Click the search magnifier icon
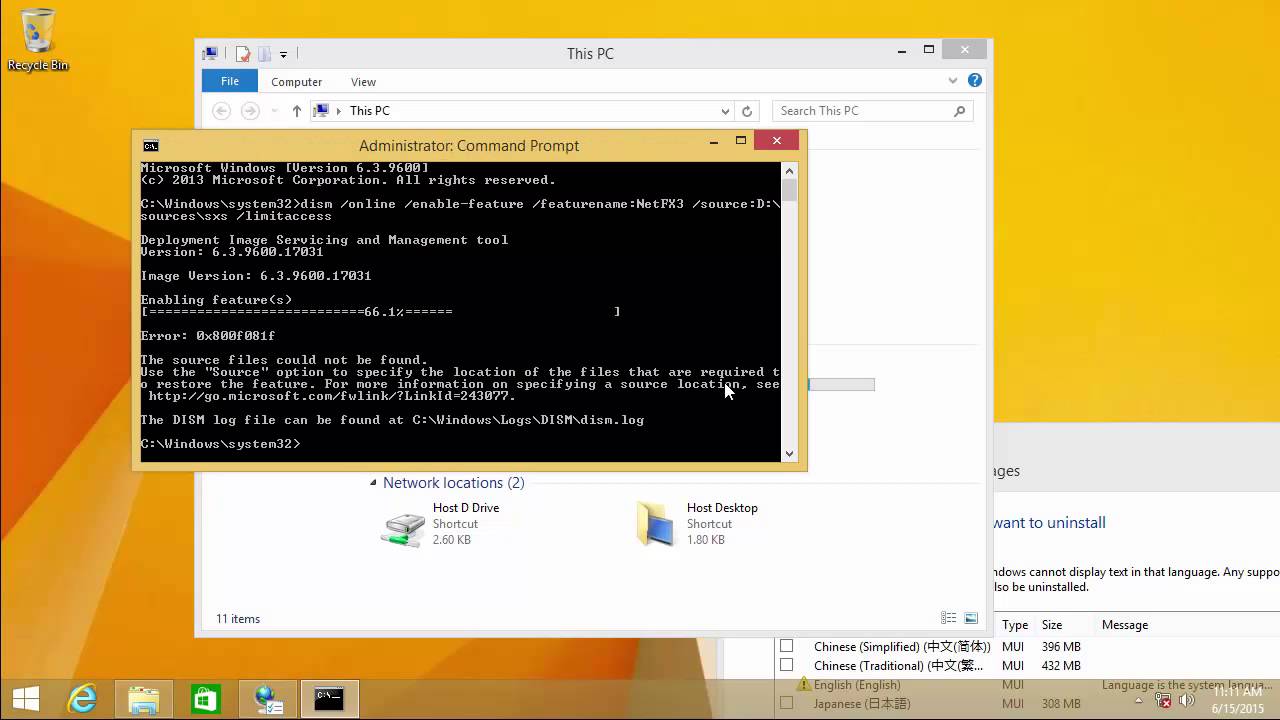 tap(960, 111)
